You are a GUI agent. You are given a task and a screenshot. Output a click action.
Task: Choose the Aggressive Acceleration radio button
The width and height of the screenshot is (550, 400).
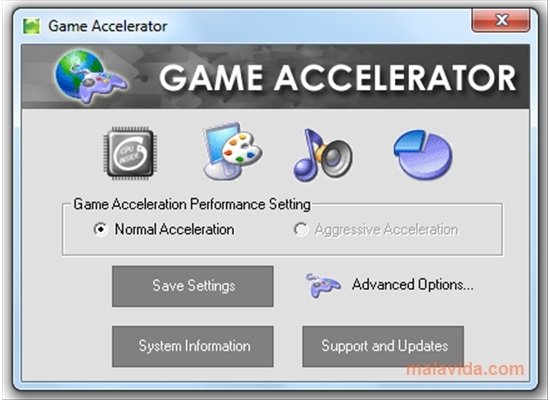click(301, 229)
